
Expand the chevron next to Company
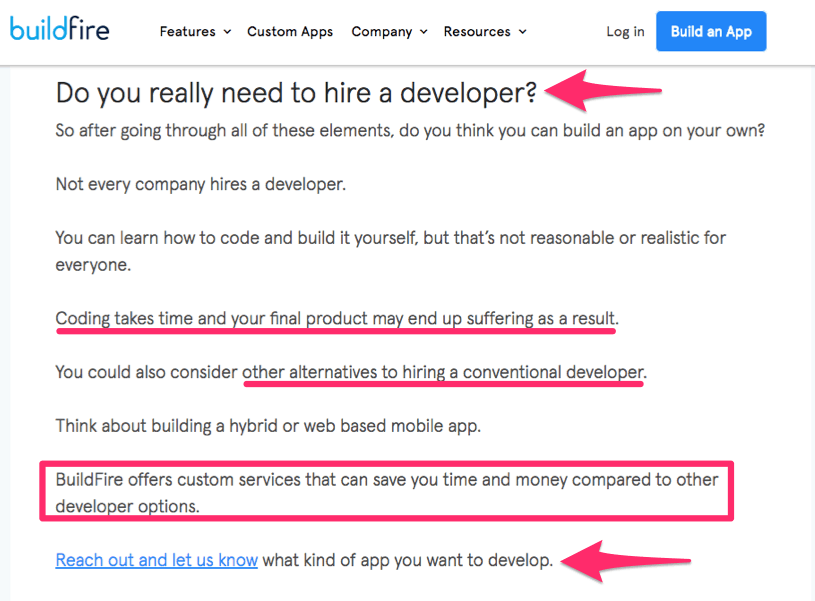tap(423, 32)
